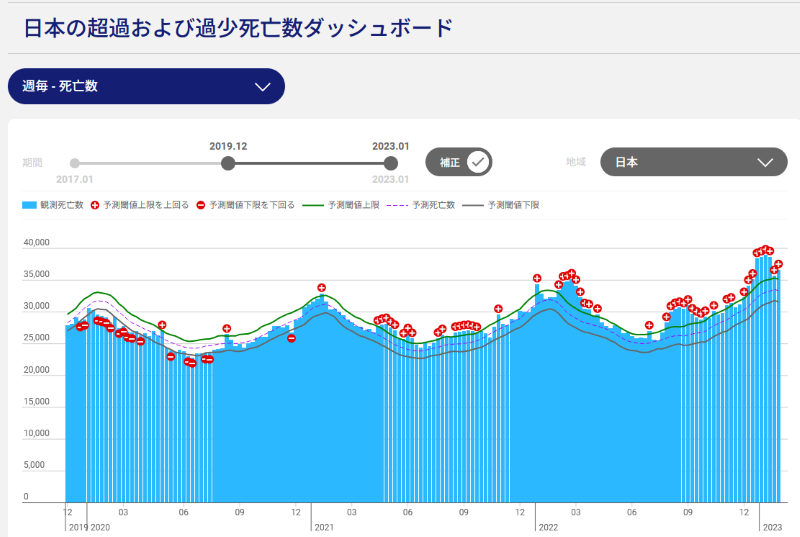Open the 週毎 - 死亡数 dropdown
This screenshot has height=537, width=800.
146,86
